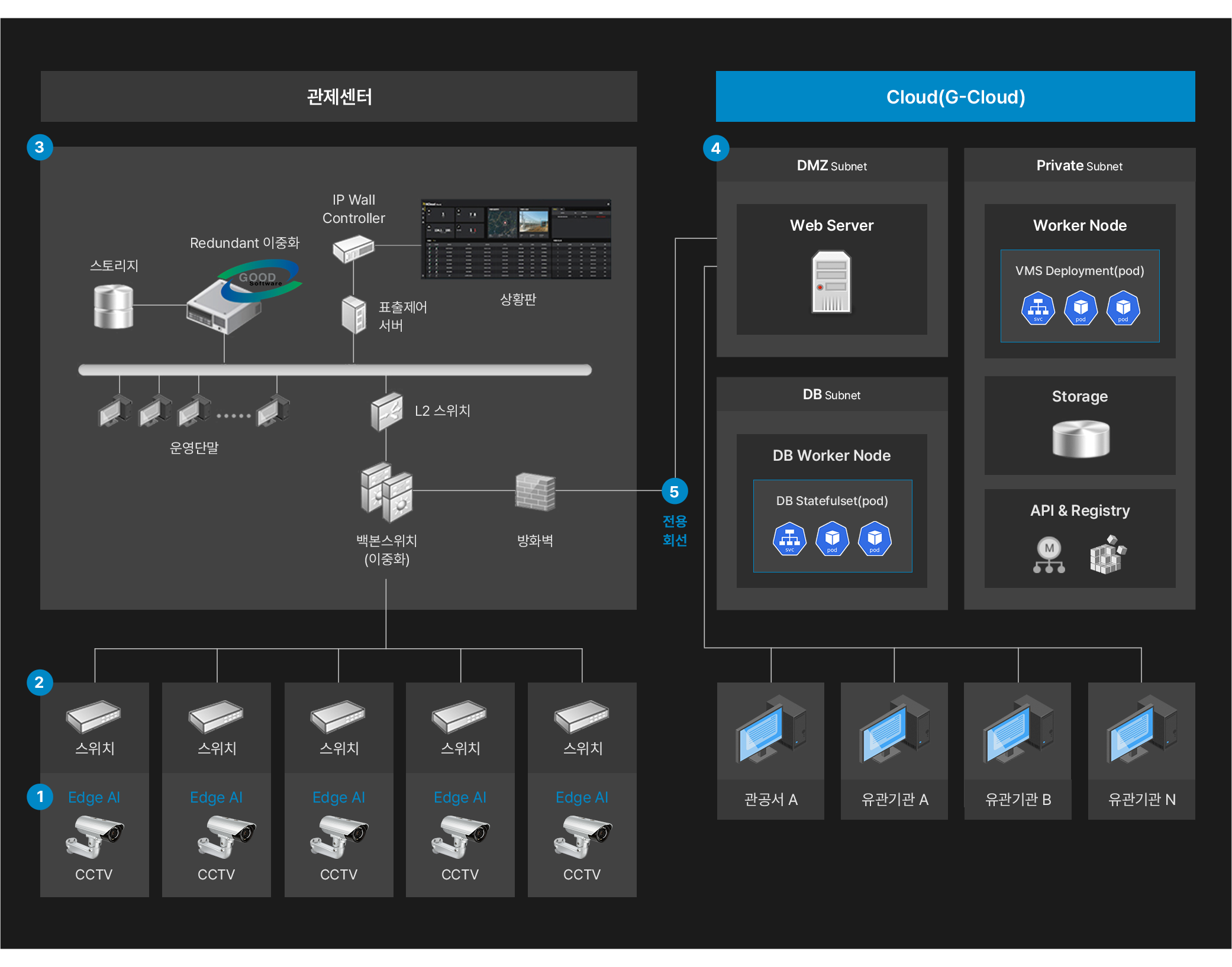Click the IP Wall Controller device icon
Screen dimensions: 1232x967
tap(353, 248)
